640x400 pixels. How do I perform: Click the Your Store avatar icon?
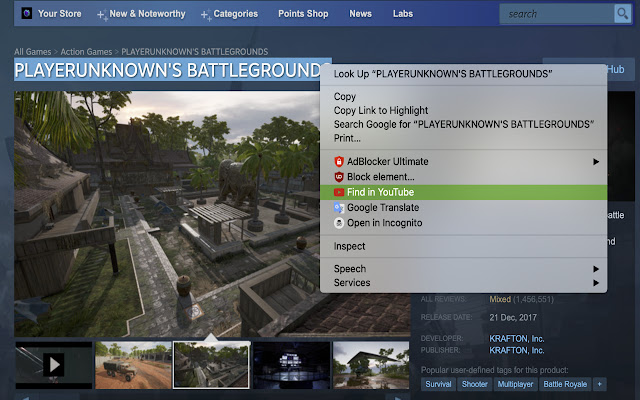(27, 13)
